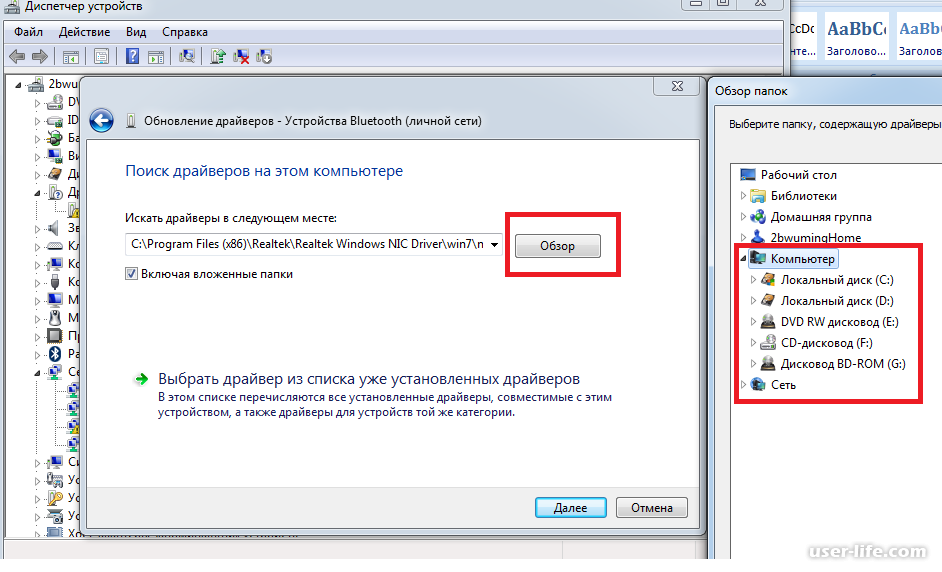Select the mouse device icon in device tree
This screenshot has height=572, width=942.
tap(55, 317)
